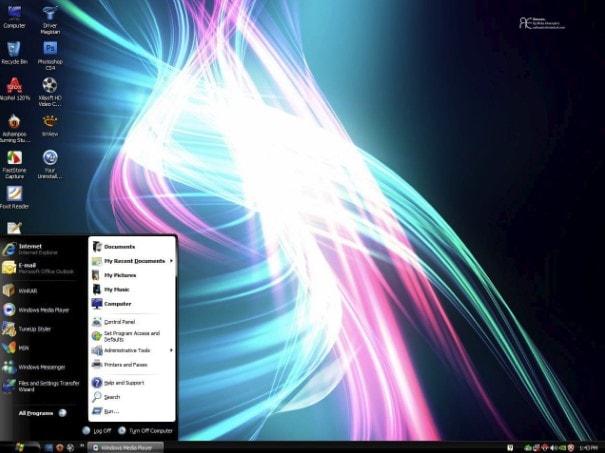The image size is (605, 453).
Task: Expand the quick launch overflow chevron
Action: (82, 446)
